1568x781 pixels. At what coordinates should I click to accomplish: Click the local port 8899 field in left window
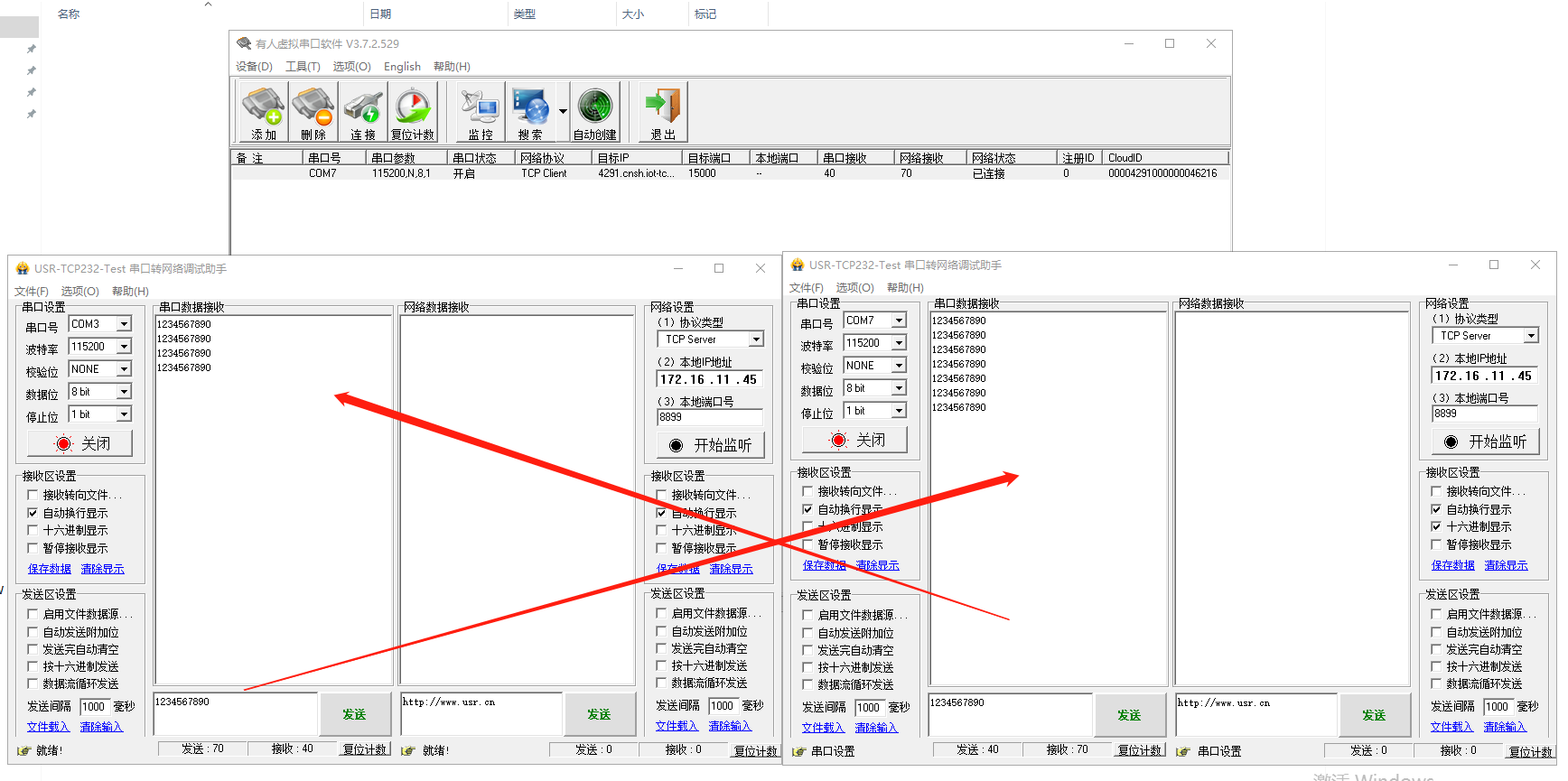point(709,417)
